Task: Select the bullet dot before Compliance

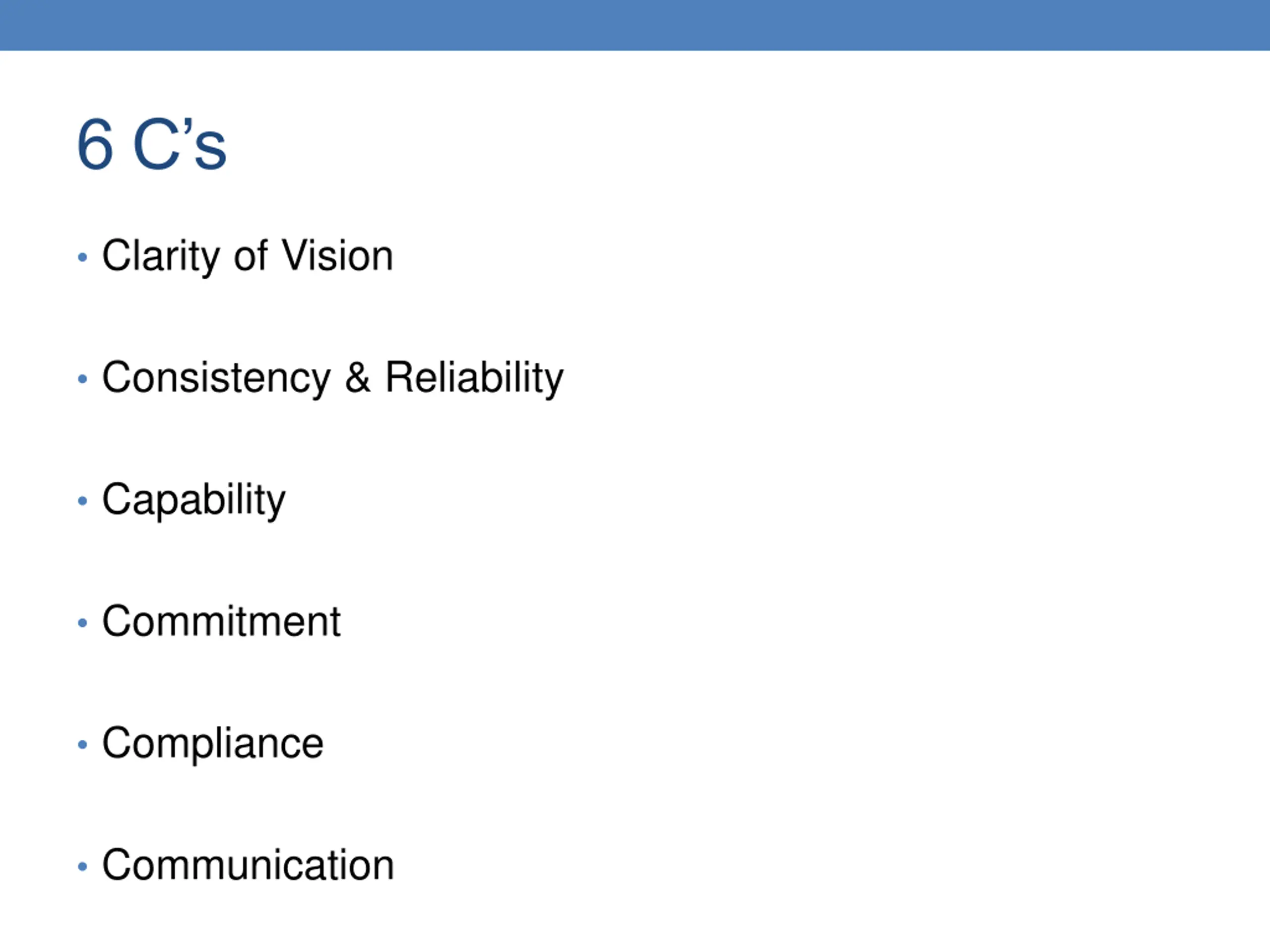Action: pos(83,745)
